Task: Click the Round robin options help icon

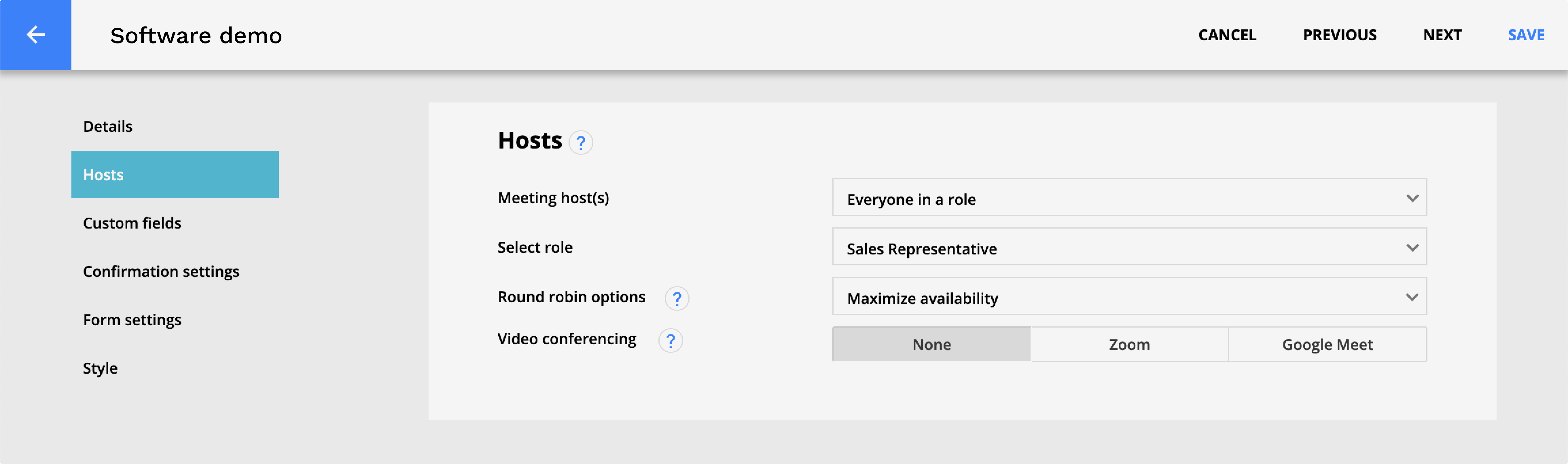Action: pos(676,298)
